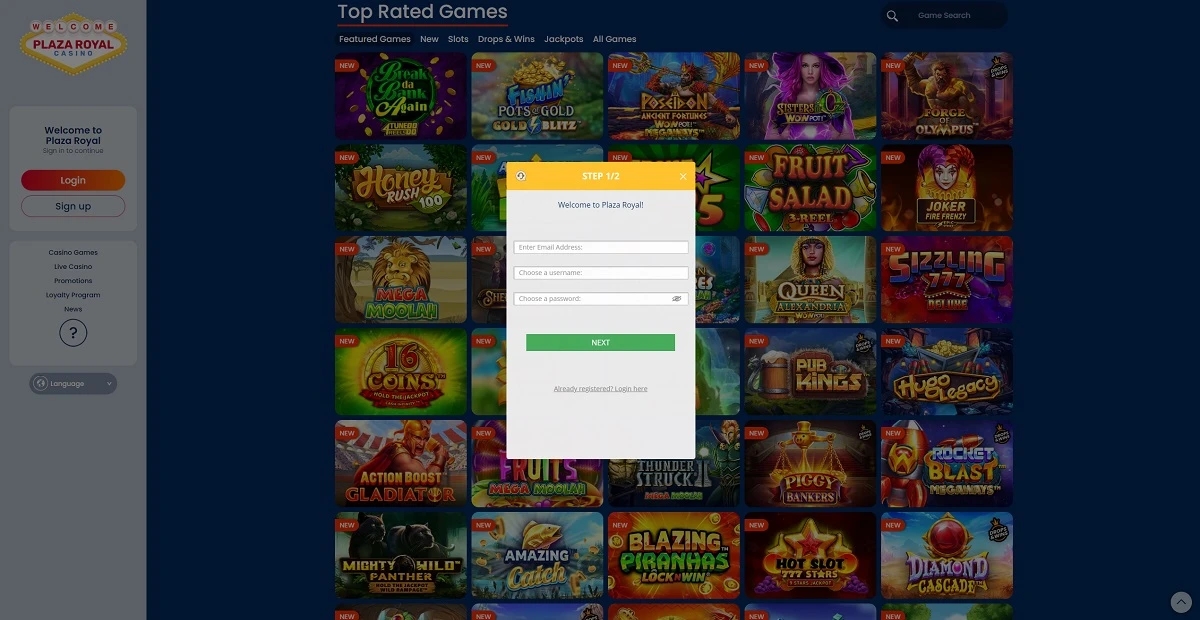Open Diamond Cascade game thumbnail

pos(947,555)
